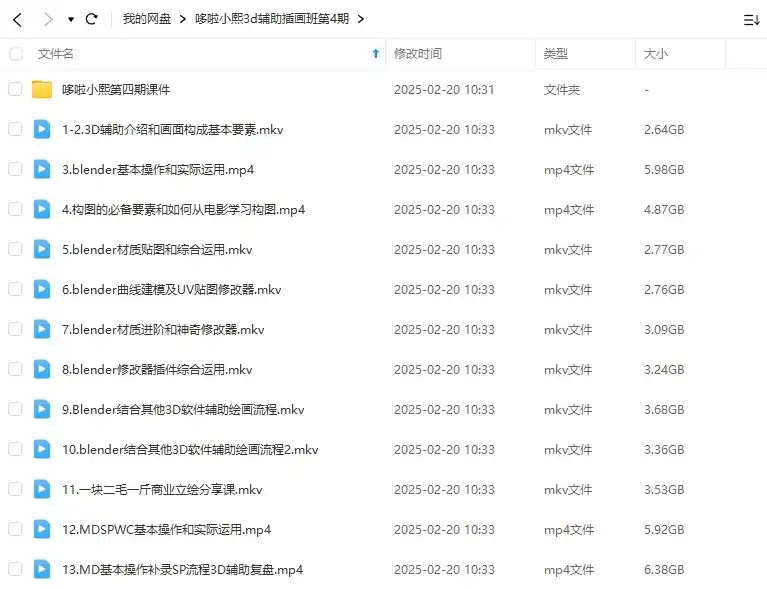The image size is (767, 589).
Task: Check the box for 12.MDSPWC基本操作 file
Action: coord(15,529)
